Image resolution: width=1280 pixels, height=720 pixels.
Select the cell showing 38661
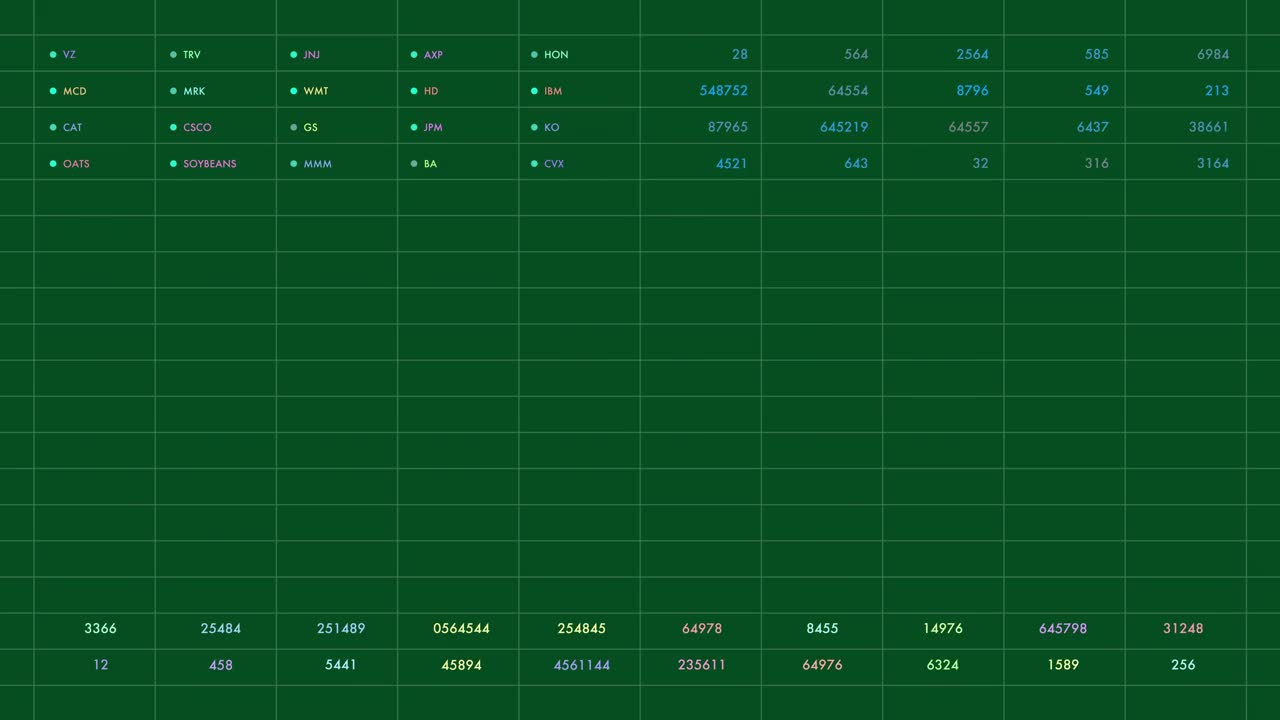point(1185,126)
